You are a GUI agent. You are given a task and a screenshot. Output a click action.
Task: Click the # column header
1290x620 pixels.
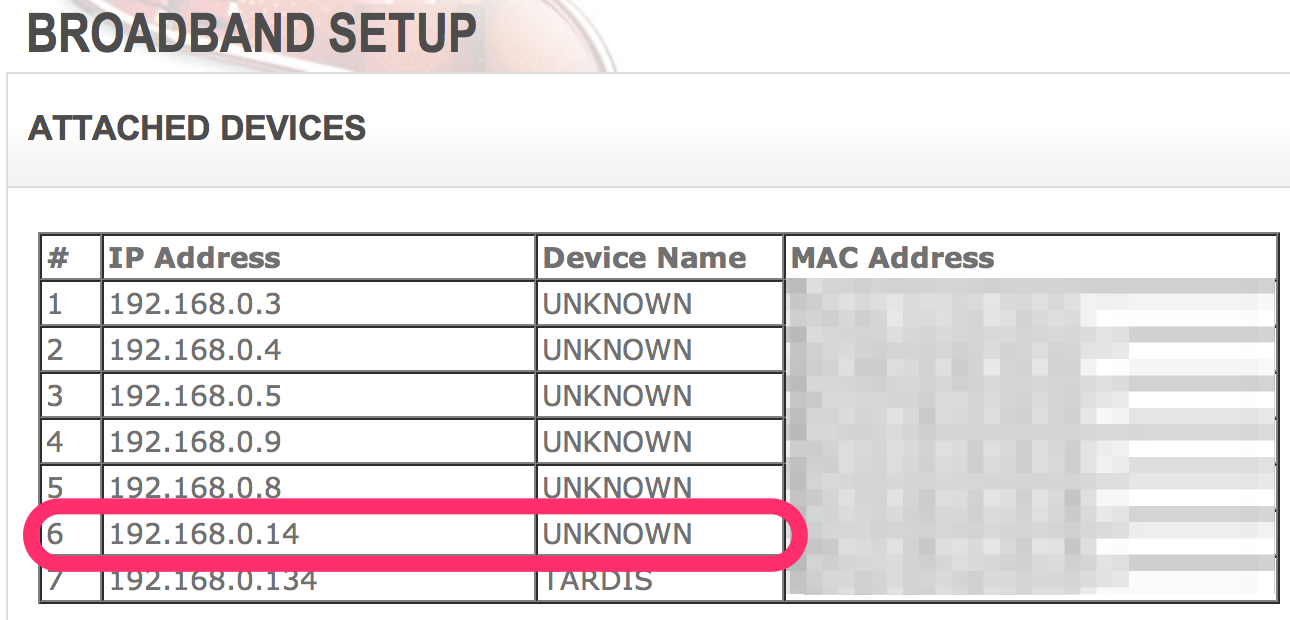(x=58, y=258)
